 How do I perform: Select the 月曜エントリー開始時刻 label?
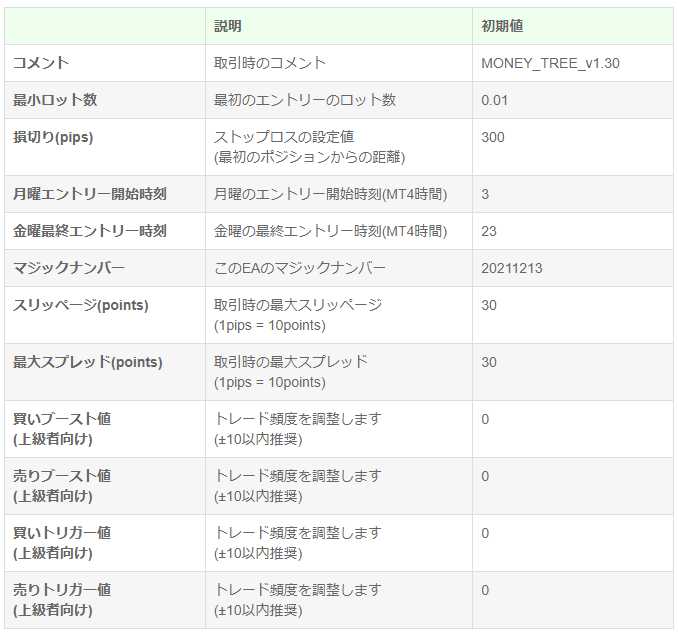[90, 194]
